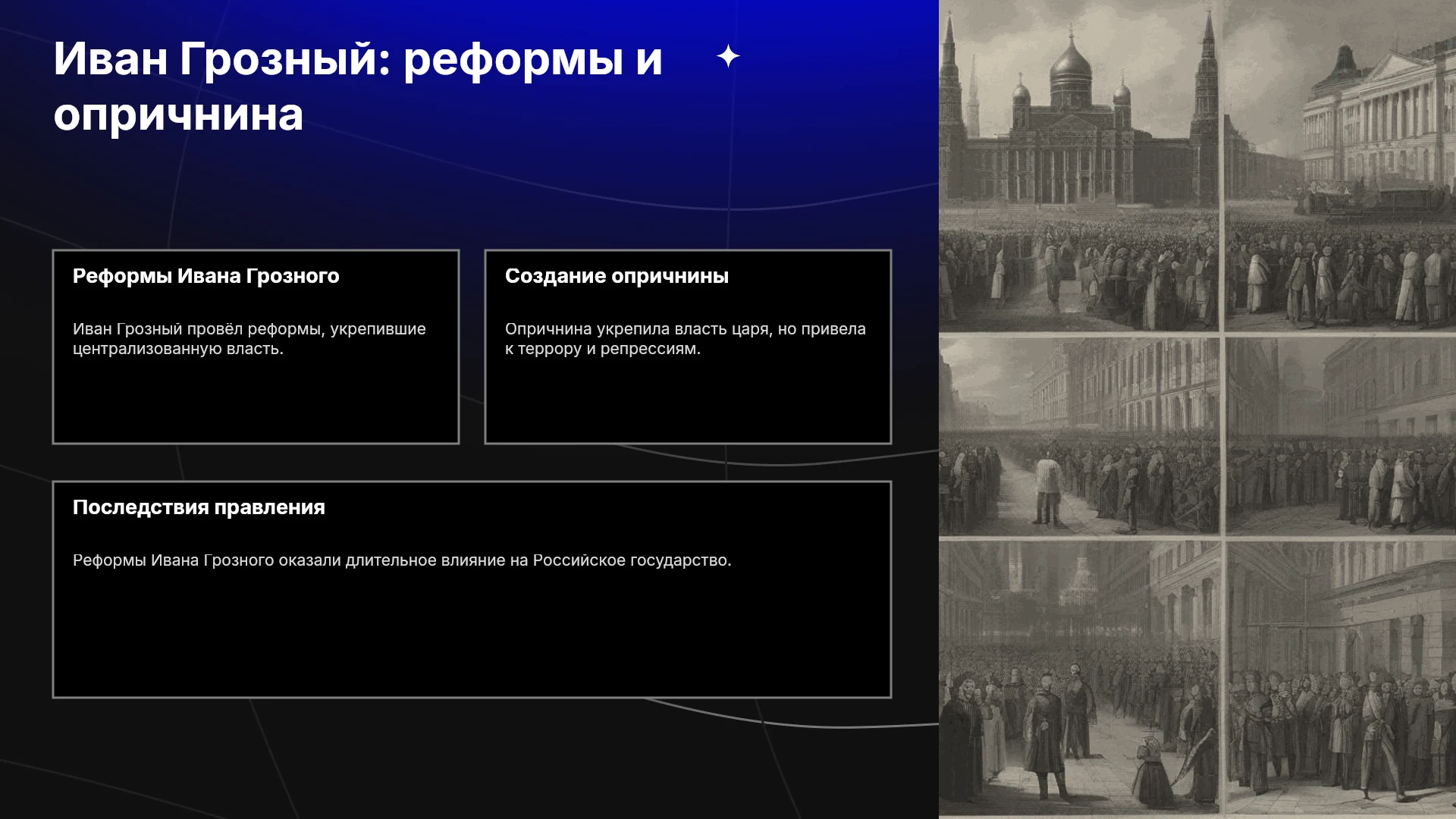Click the top-left cathedral engraving panel

pyautogui.click(x=1078, y=165)
